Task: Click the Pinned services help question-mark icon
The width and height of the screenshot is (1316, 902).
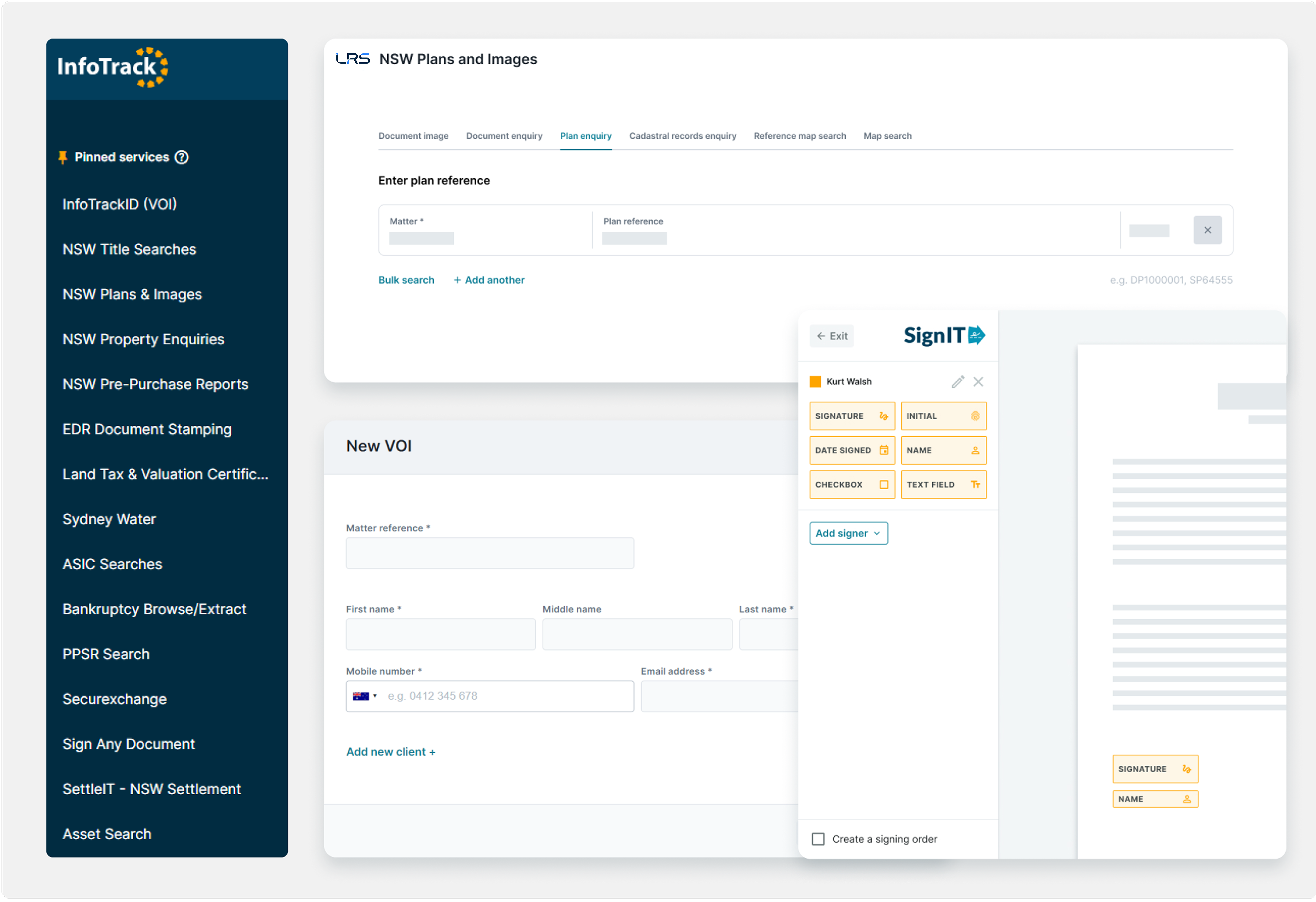Action: [181, 158]
